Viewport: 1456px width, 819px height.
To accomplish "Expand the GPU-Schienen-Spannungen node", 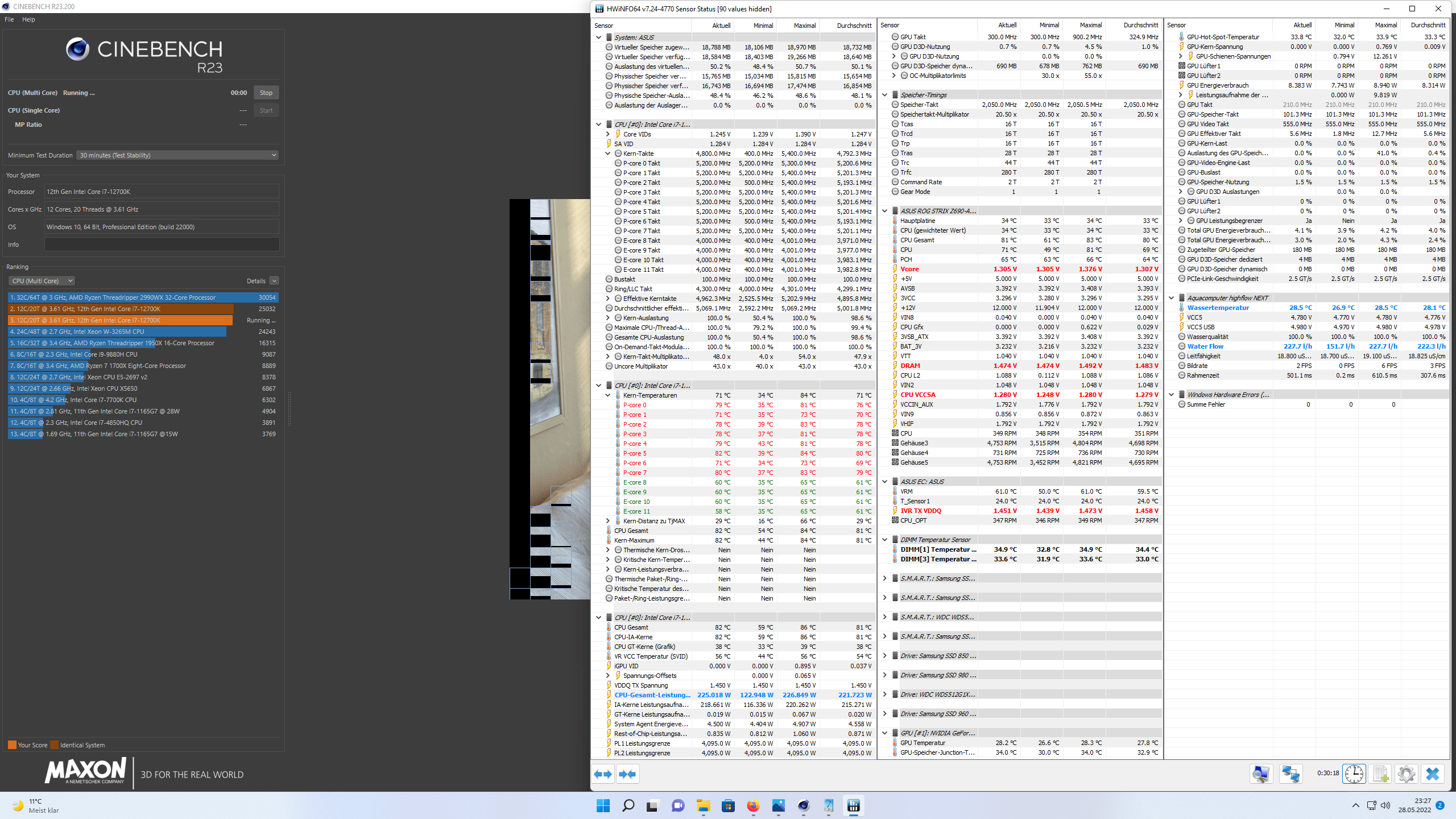I will (x=1180, y=56).
